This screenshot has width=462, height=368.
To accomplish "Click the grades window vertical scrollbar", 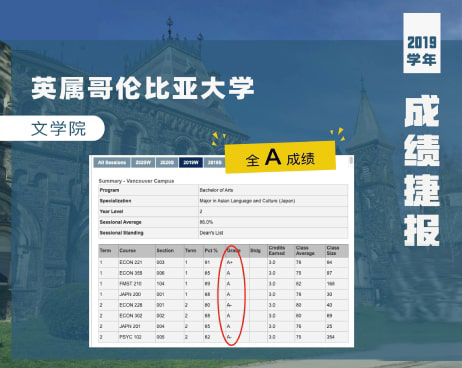I will click(351, 161).
